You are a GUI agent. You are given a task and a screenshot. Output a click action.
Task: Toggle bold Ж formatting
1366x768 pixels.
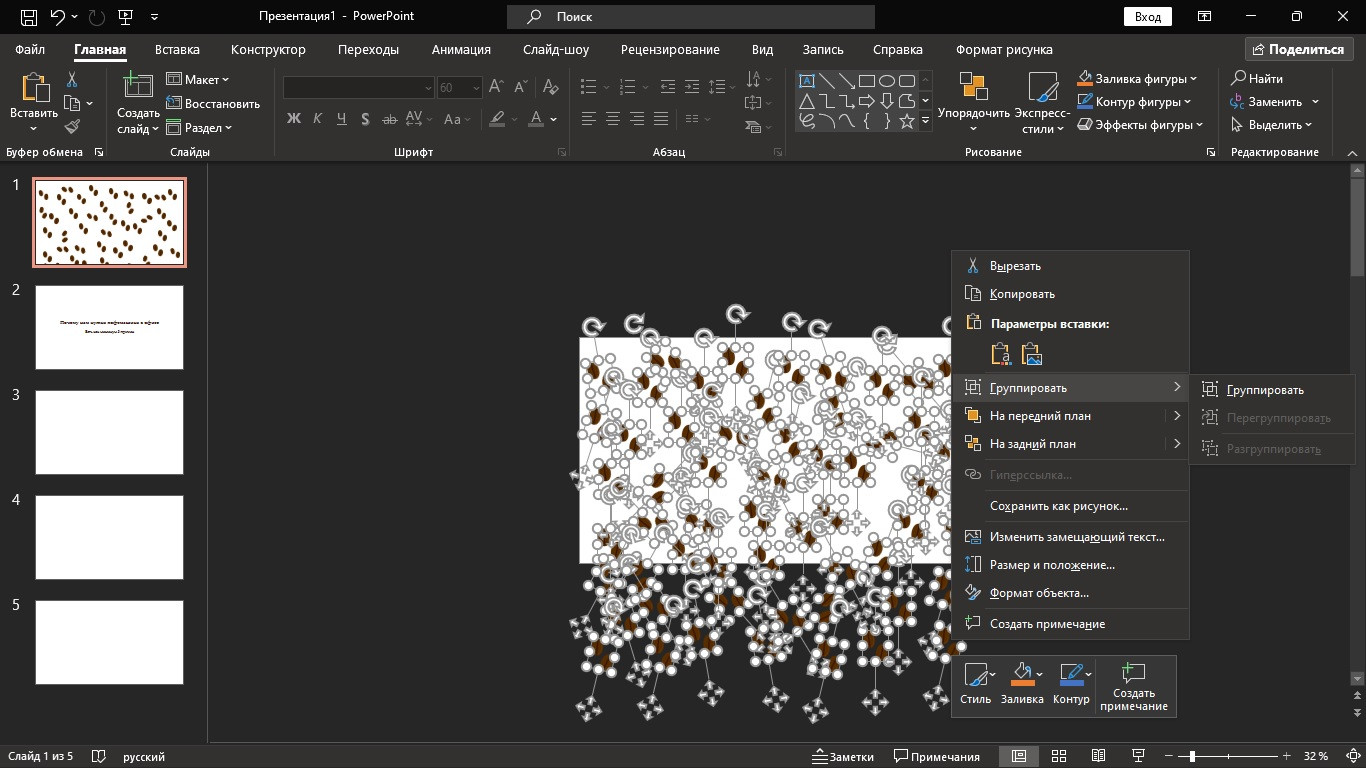point(293,119)
